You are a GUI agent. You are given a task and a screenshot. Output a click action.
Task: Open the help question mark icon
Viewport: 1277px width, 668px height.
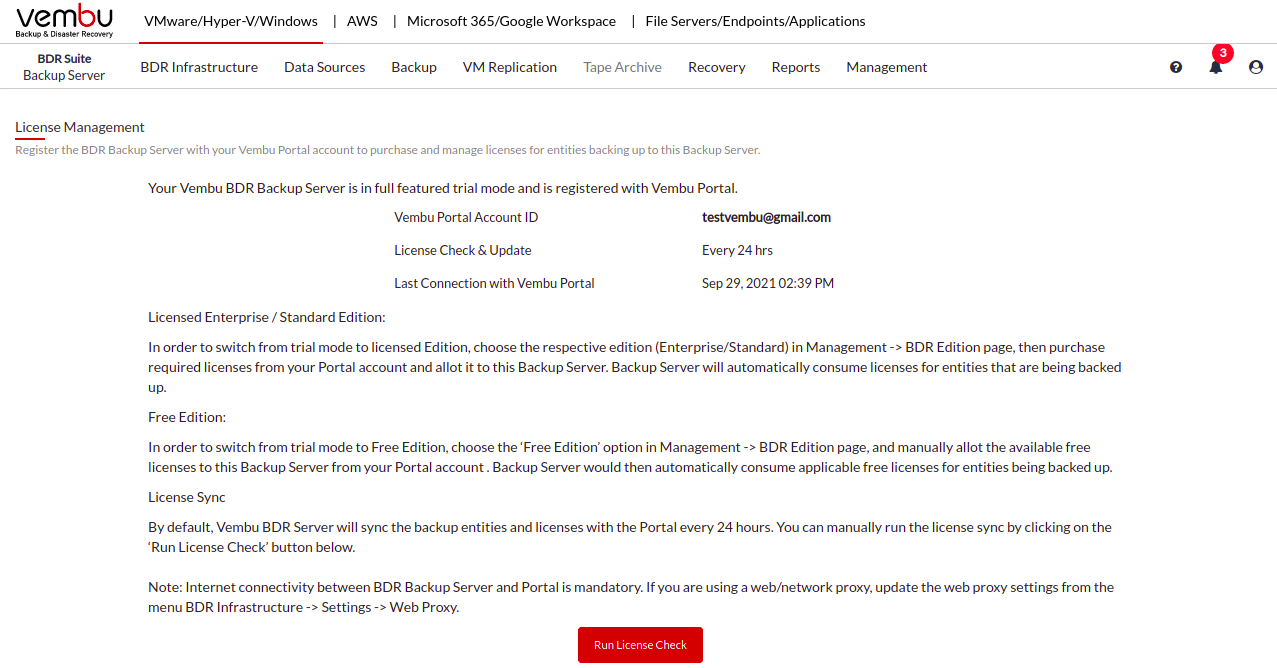pyautogui.click(x=1176, y=67)
